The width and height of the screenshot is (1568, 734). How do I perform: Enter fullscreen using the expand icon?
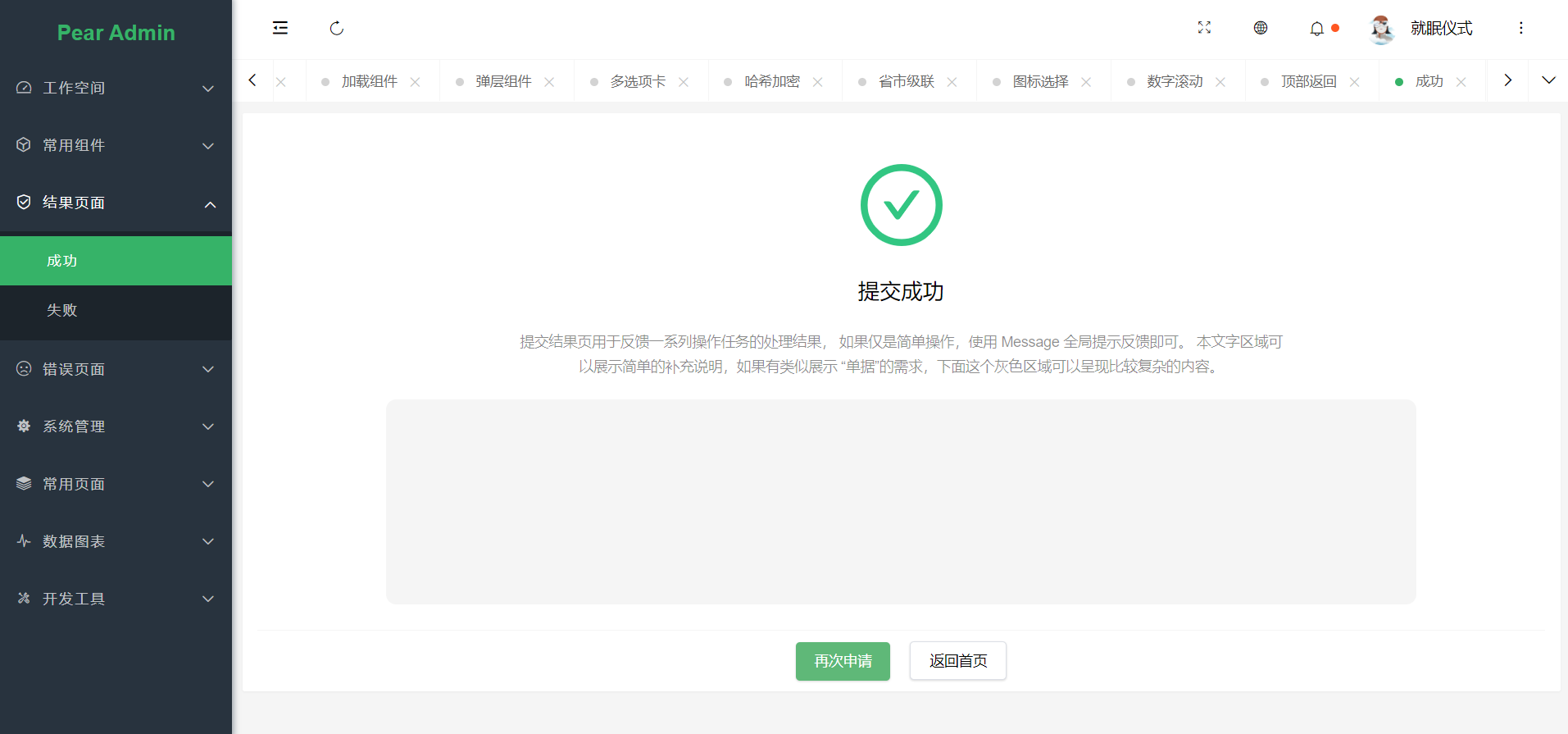(x=1204, y=28)
